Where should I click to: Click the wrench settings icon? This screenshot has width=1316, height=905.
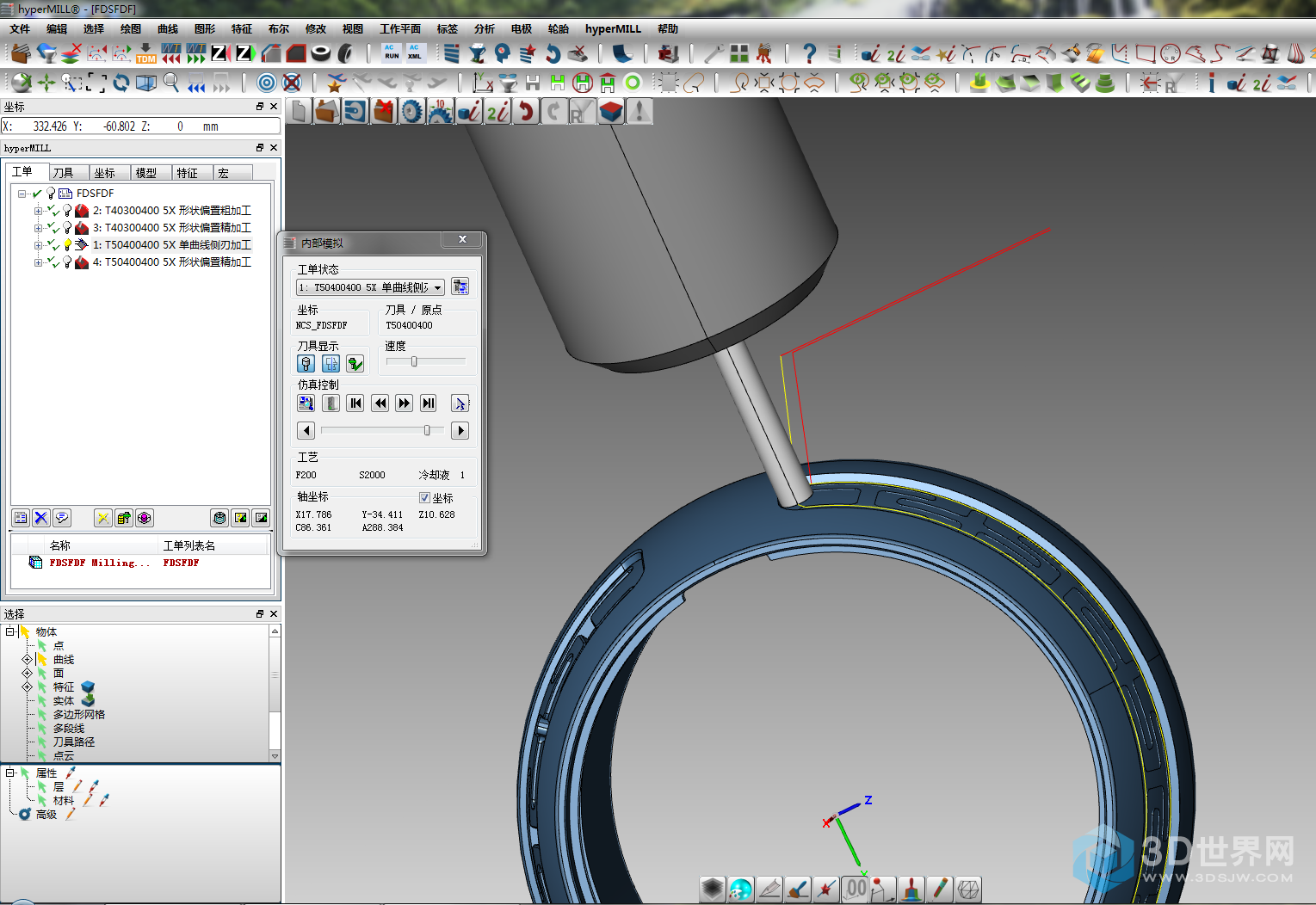tap(714, 53)
